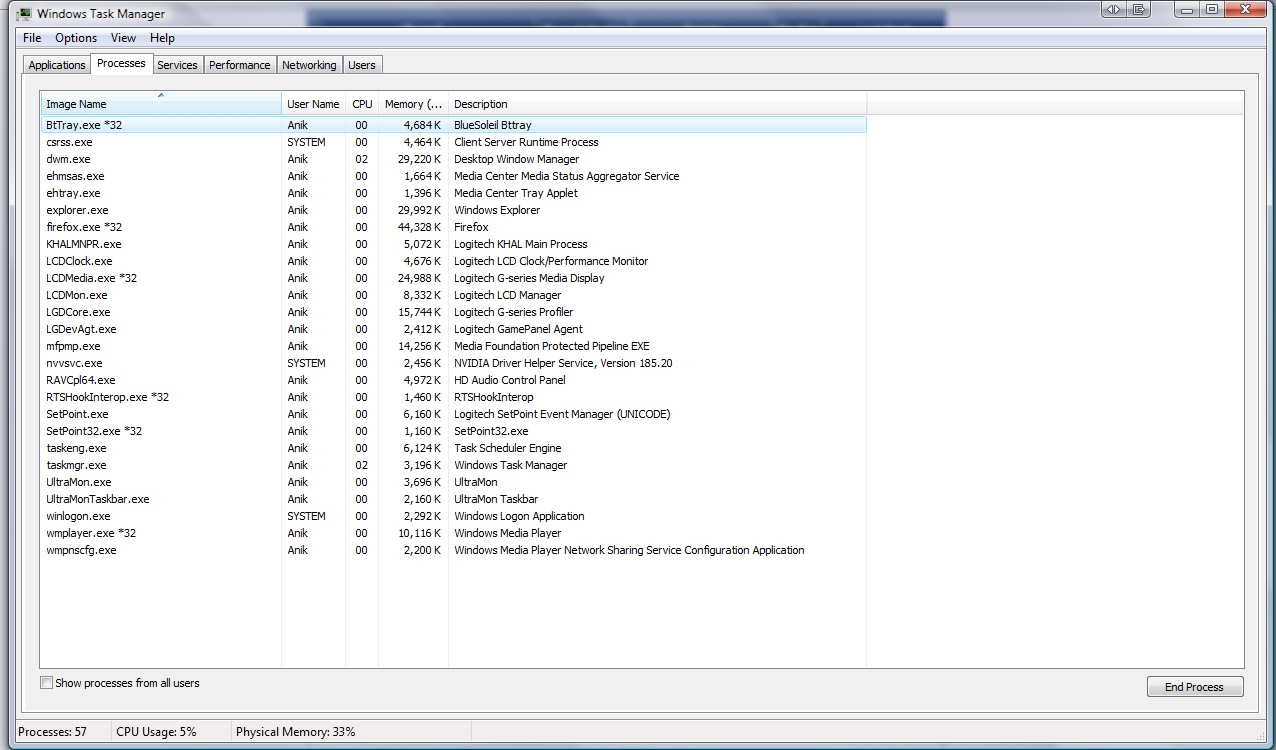Viewport: 1276px width, 750px height.
Task: Select the UltraMon.exe process
Action: [x=453, y=482]
